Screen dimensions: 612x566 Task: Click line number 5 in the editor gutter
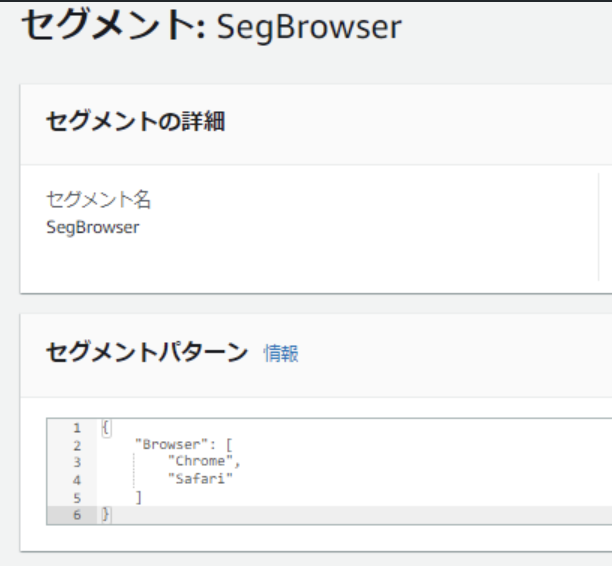point(76,497)
